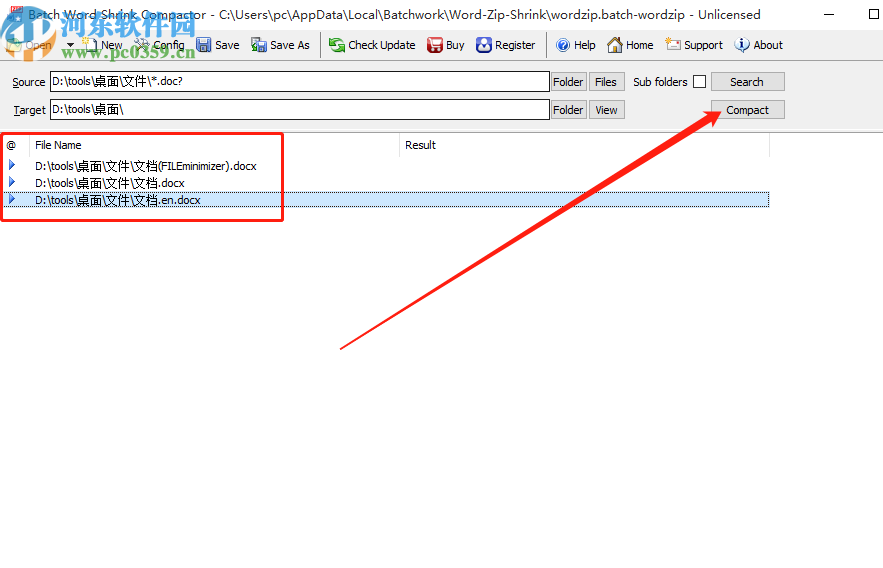
Task: Click the Result column header
Action: [584, 145]
